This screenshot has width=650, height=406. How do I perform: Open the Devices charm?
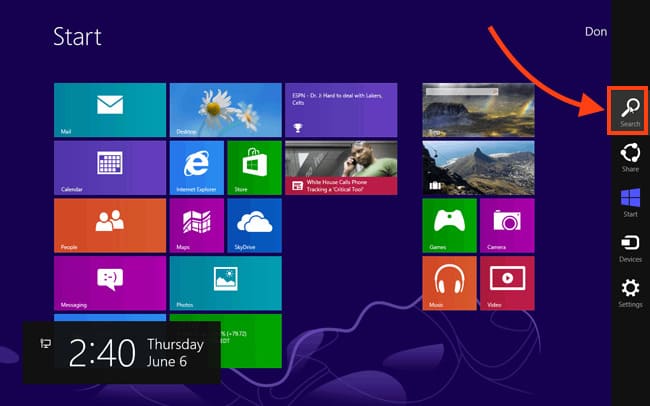click(x=629, y=247)
